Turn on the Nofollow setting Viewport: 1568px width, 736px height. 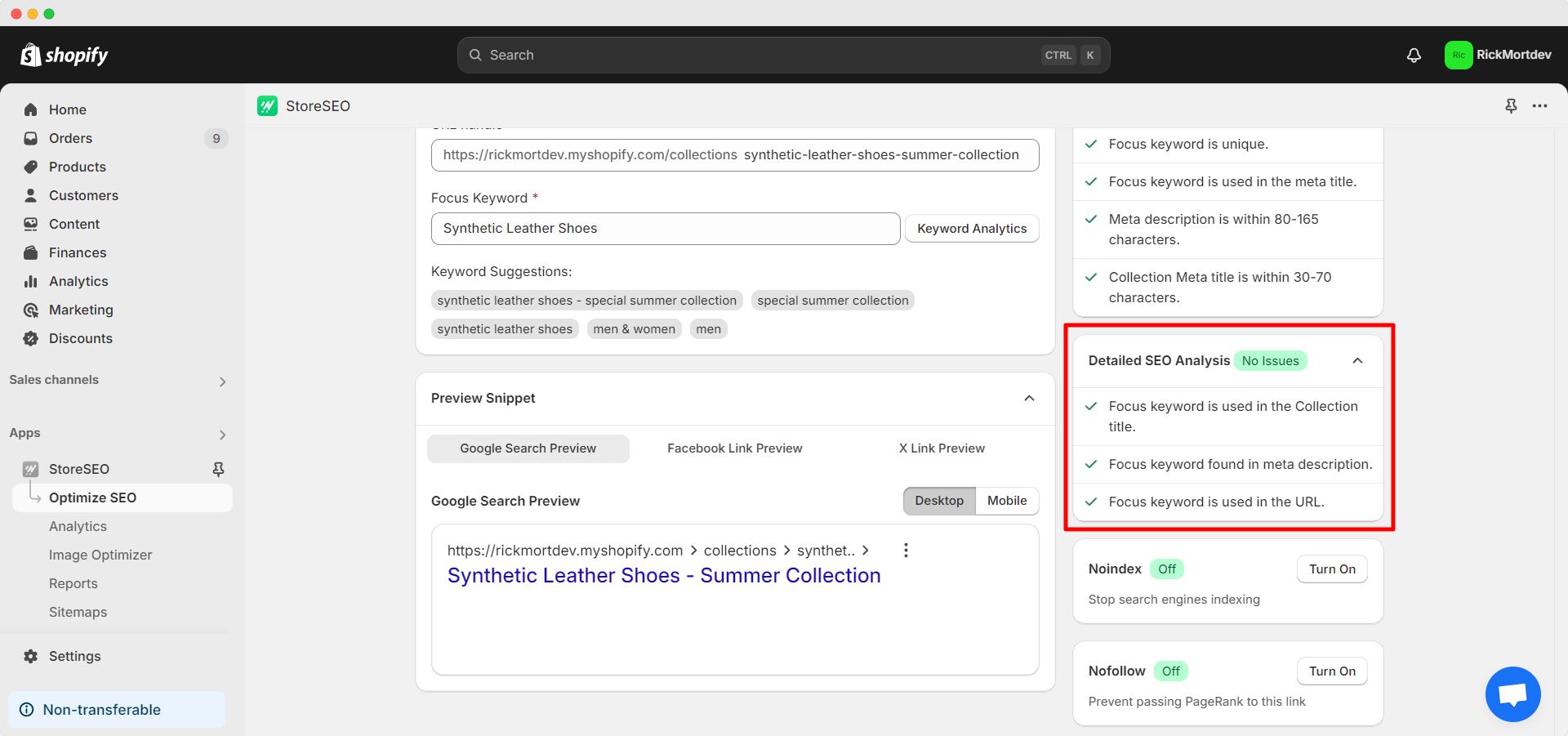[x=1332, y=671]
